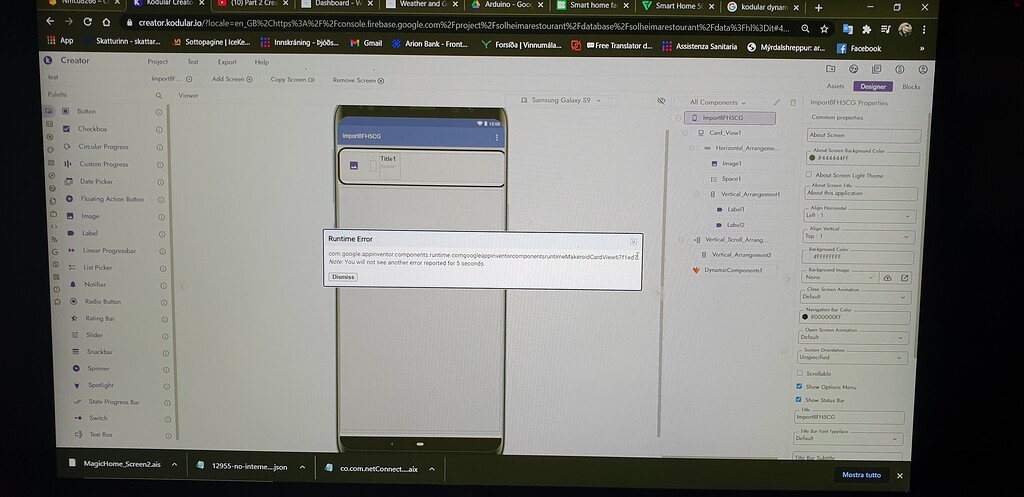Open the Export menu

tap(227, 62)
